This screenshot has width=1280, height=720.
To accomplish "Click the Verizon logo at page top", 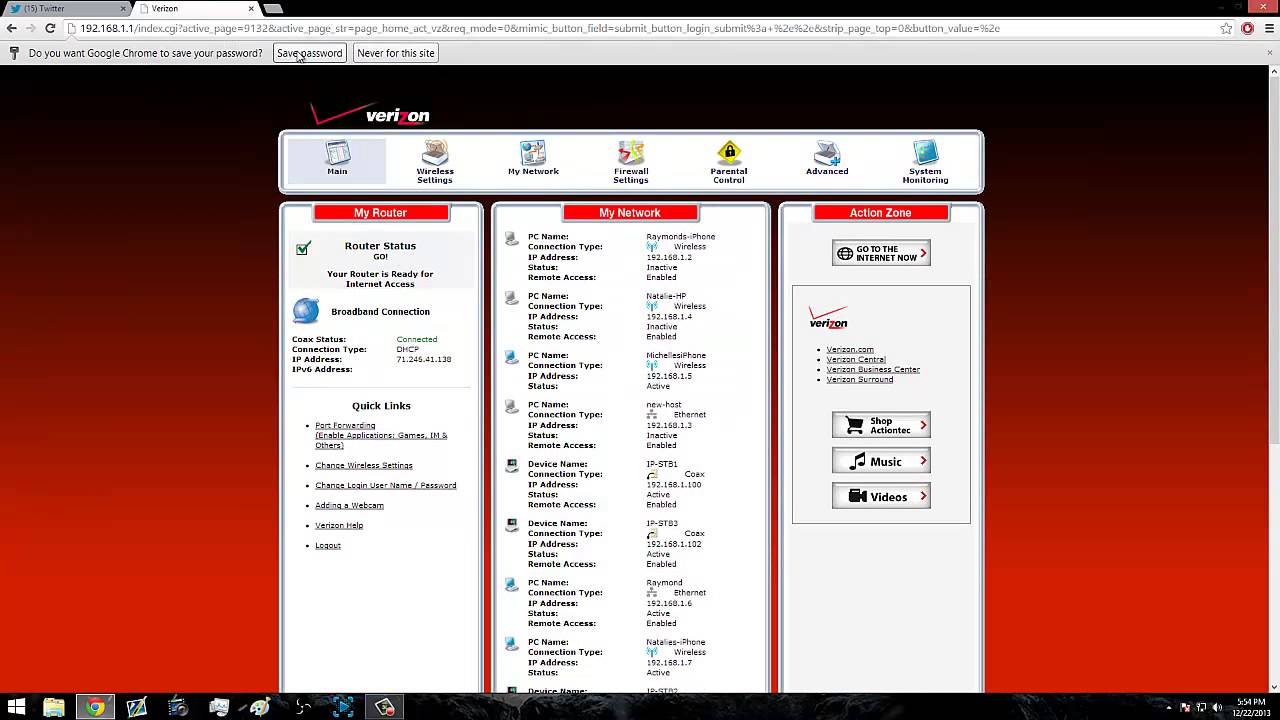I will [x=370, y=114].
